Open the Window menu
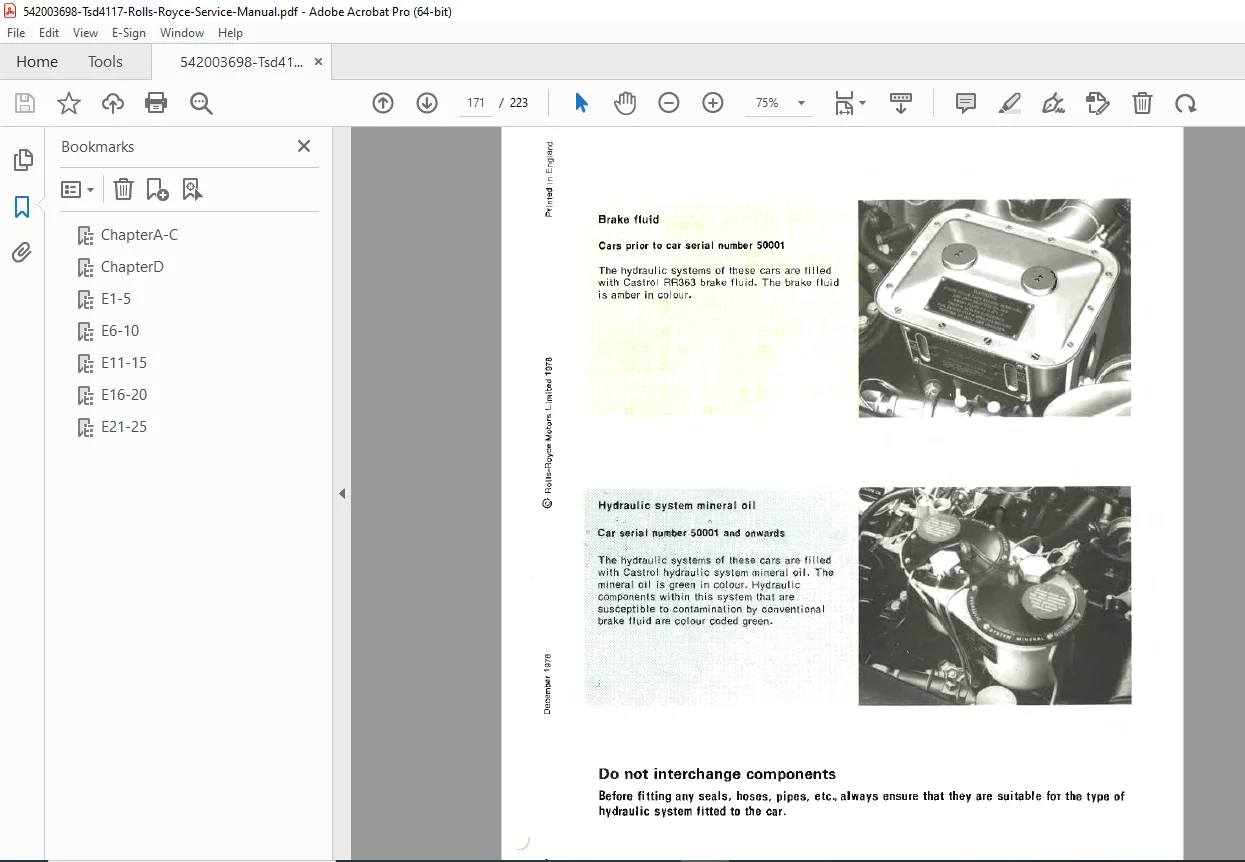 pyautogui.click(x=182, y=33)
